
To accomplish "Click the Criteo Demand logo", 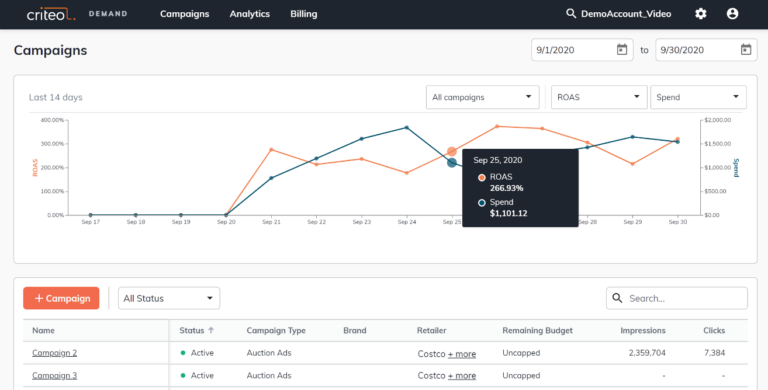I will [x=77, y=14].
